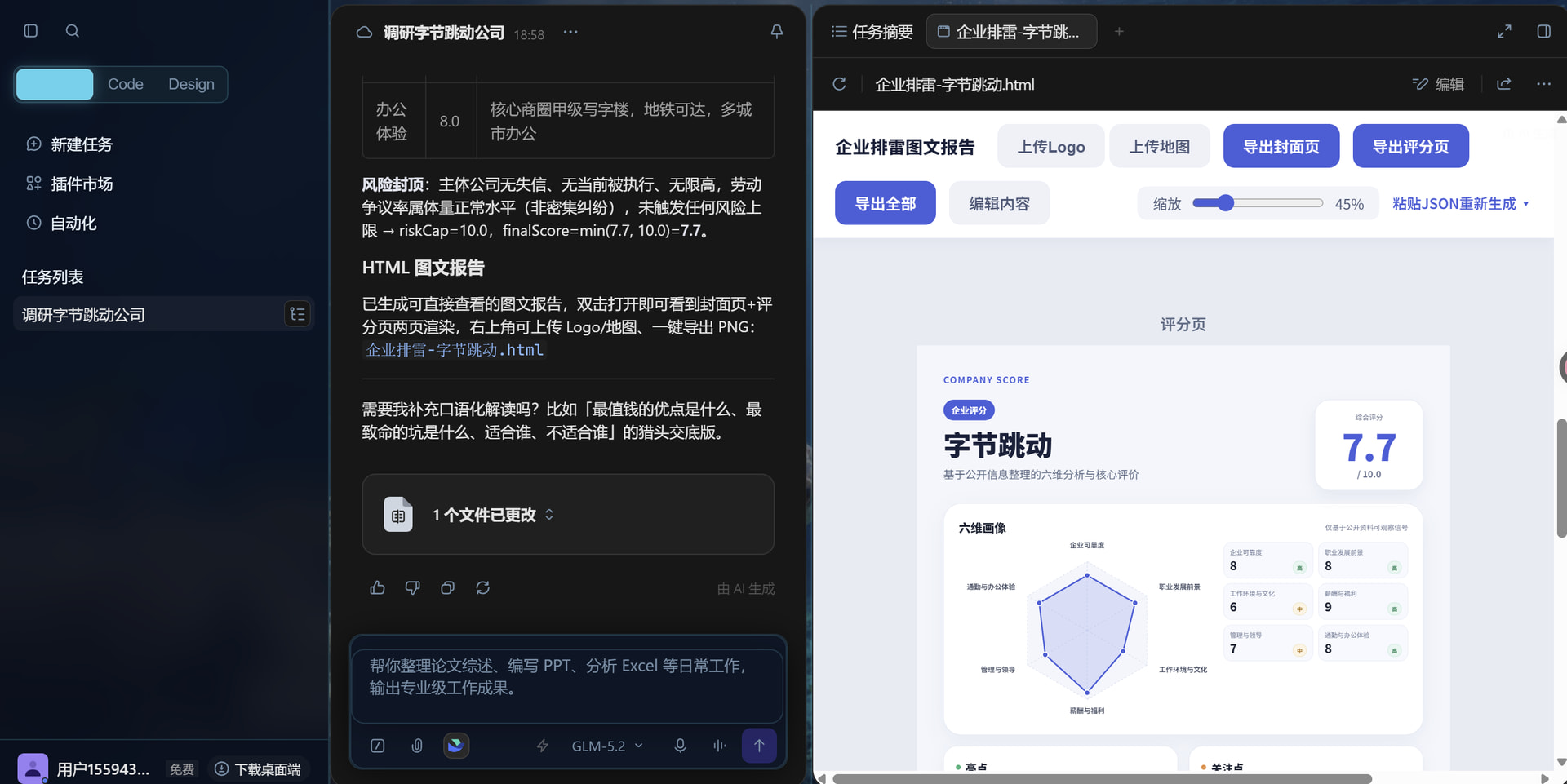This screenshot has width=1567, height=784.
Task: Click the 导出评分页 button
Action: (1410, 147)
